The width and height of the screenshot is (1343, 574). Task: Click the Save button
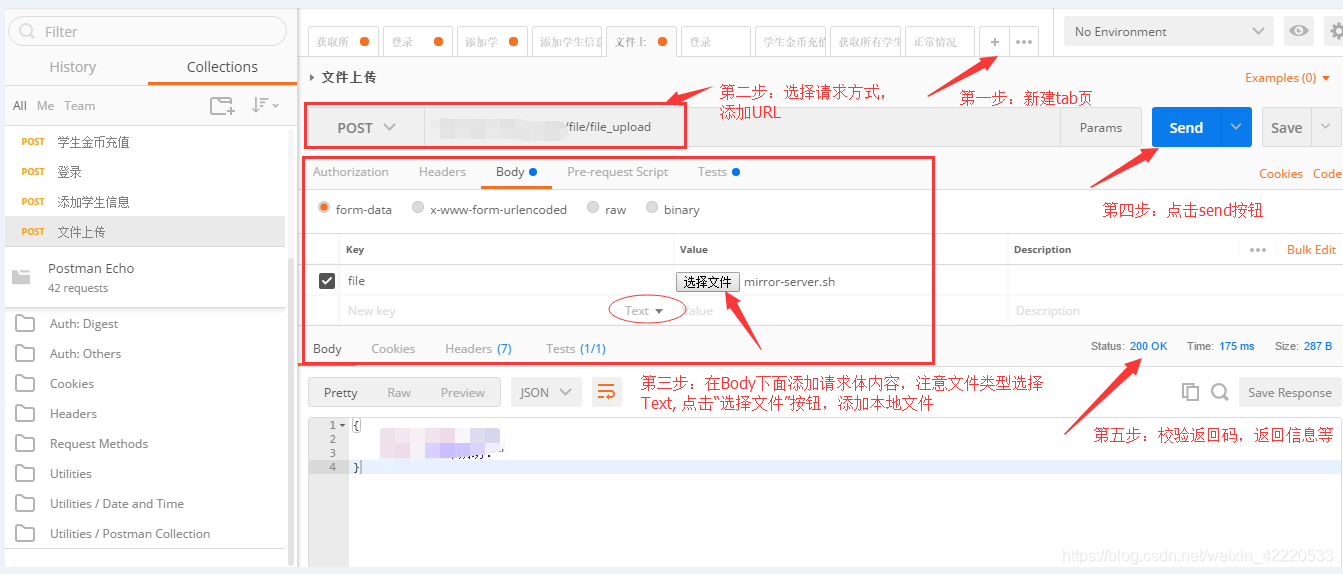[1286, 127]
